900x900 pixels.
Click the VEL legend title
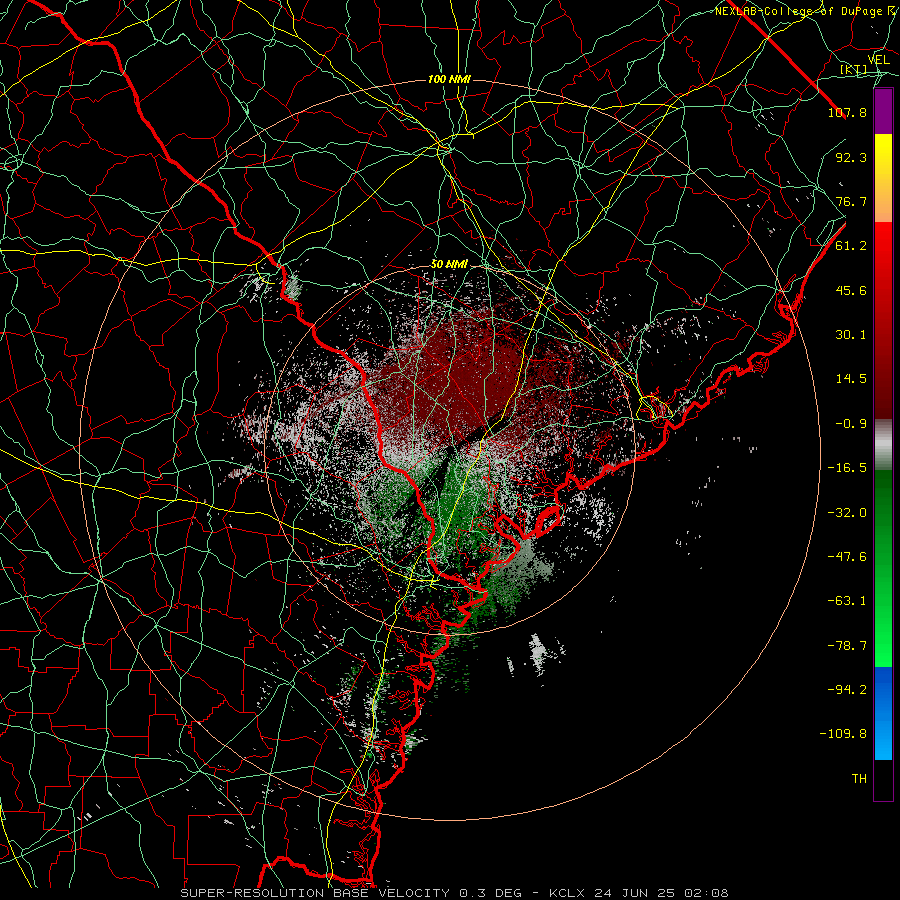click(878, 60)
